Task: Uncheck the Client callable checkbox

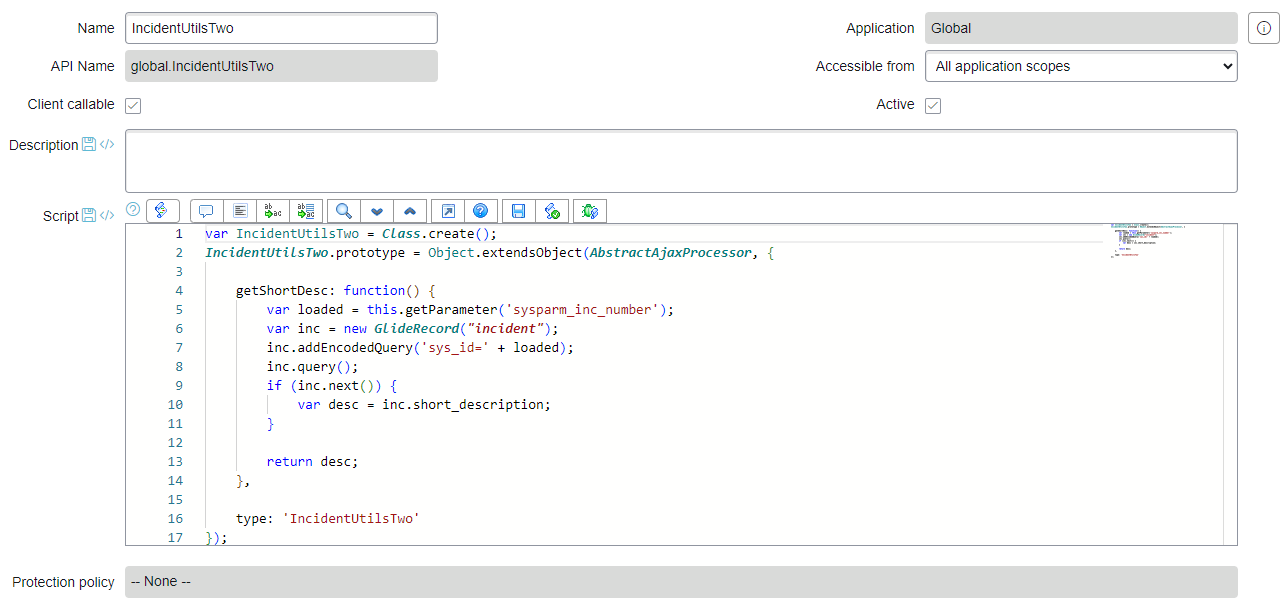Action: click(x=133, y=105)
